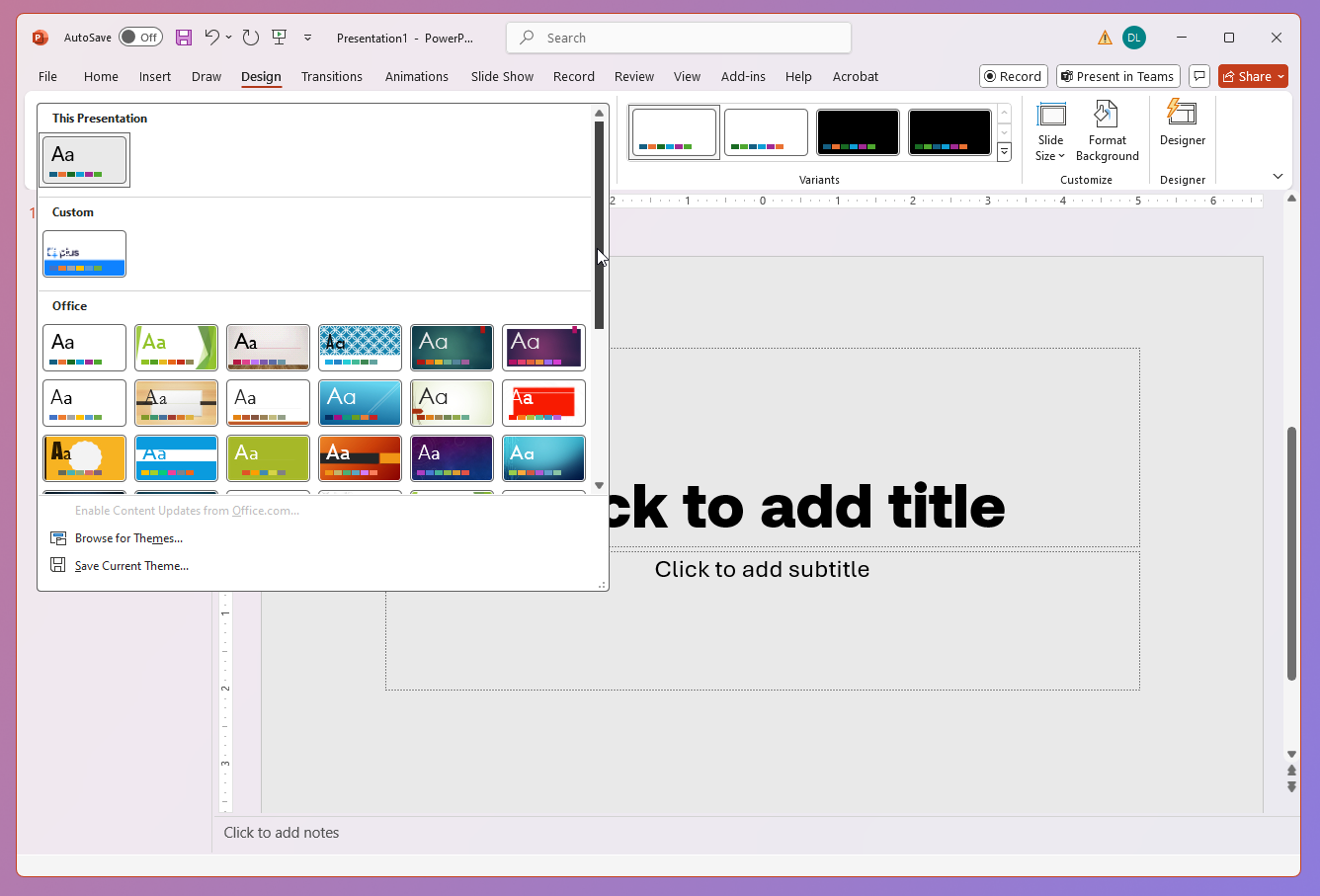Image resolution: width=1320 pixels, height=896 pixels.
Task: Open Customize Quick Access Toolbar dropdown
Action: click(x=307, y=38)
